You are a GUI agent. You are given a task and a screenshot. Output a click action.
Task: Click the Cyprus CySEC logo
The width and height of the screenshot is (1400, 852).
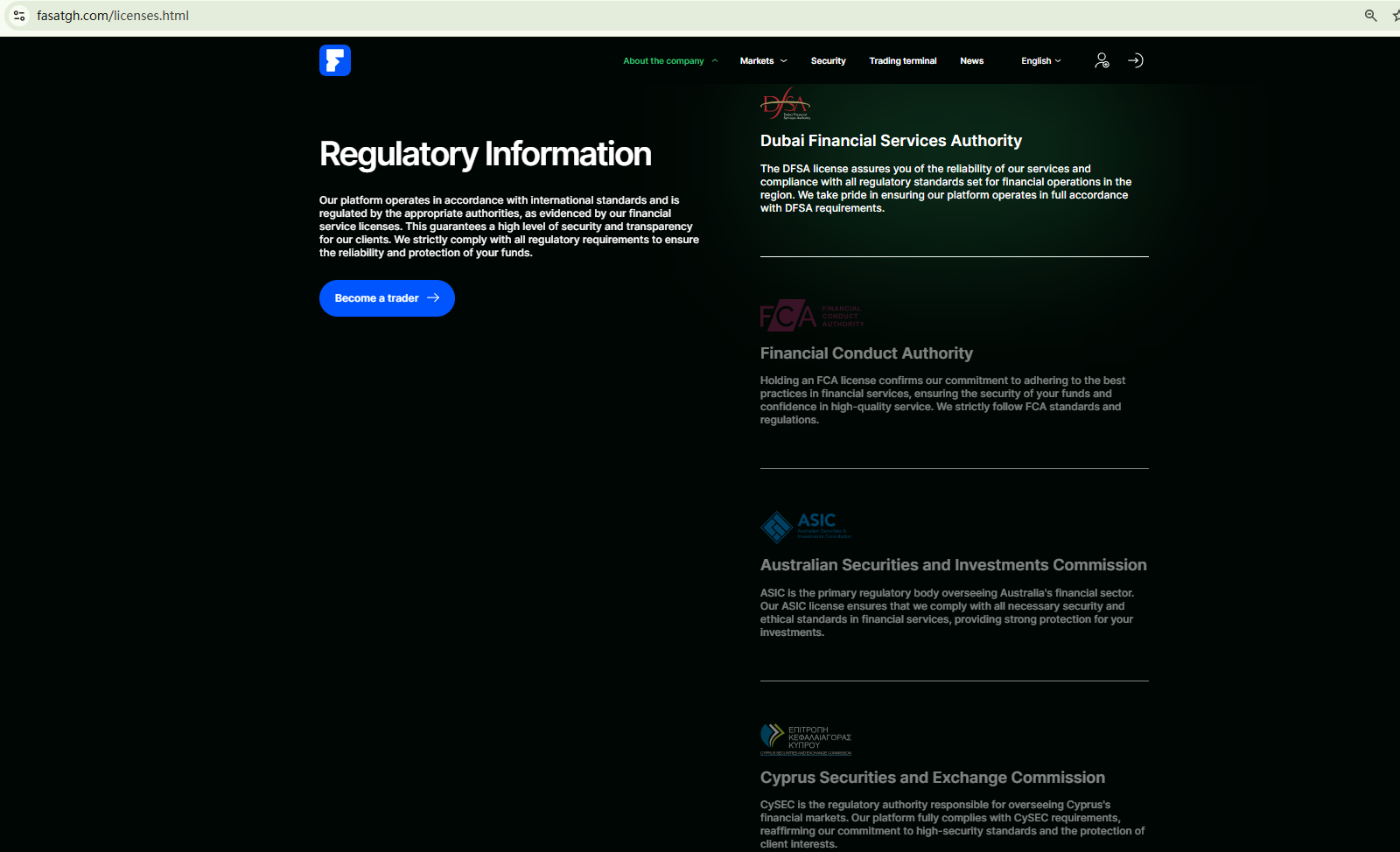click(805, 739)
